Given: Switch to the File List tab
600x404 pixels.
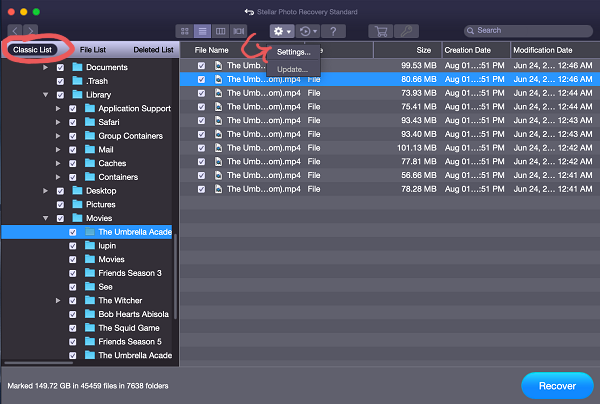Looking at the screenshot, I should click(x=93, y=50).
